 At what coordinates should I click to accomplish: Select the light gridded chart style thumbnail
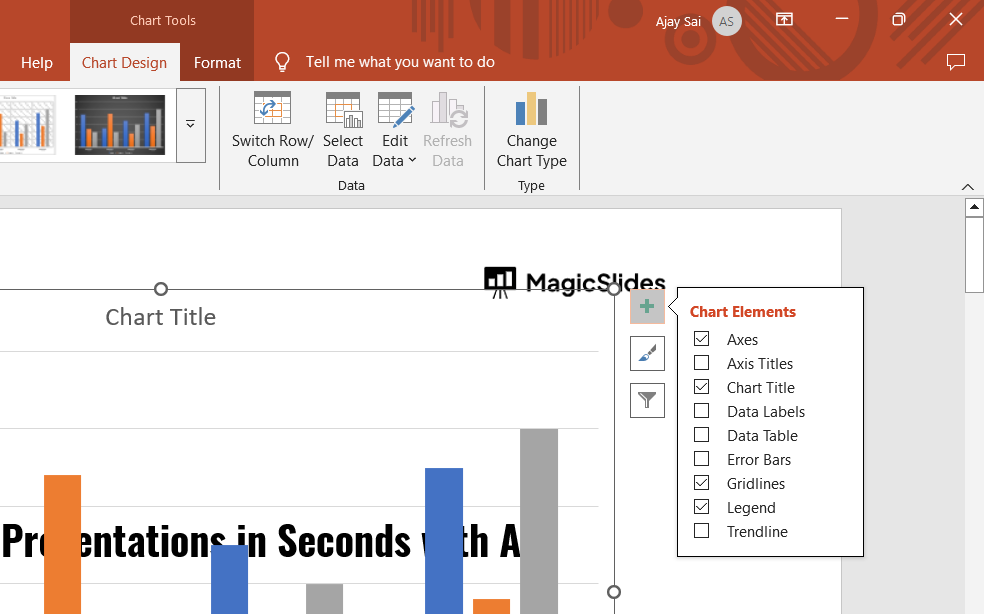tap(28, 125)
